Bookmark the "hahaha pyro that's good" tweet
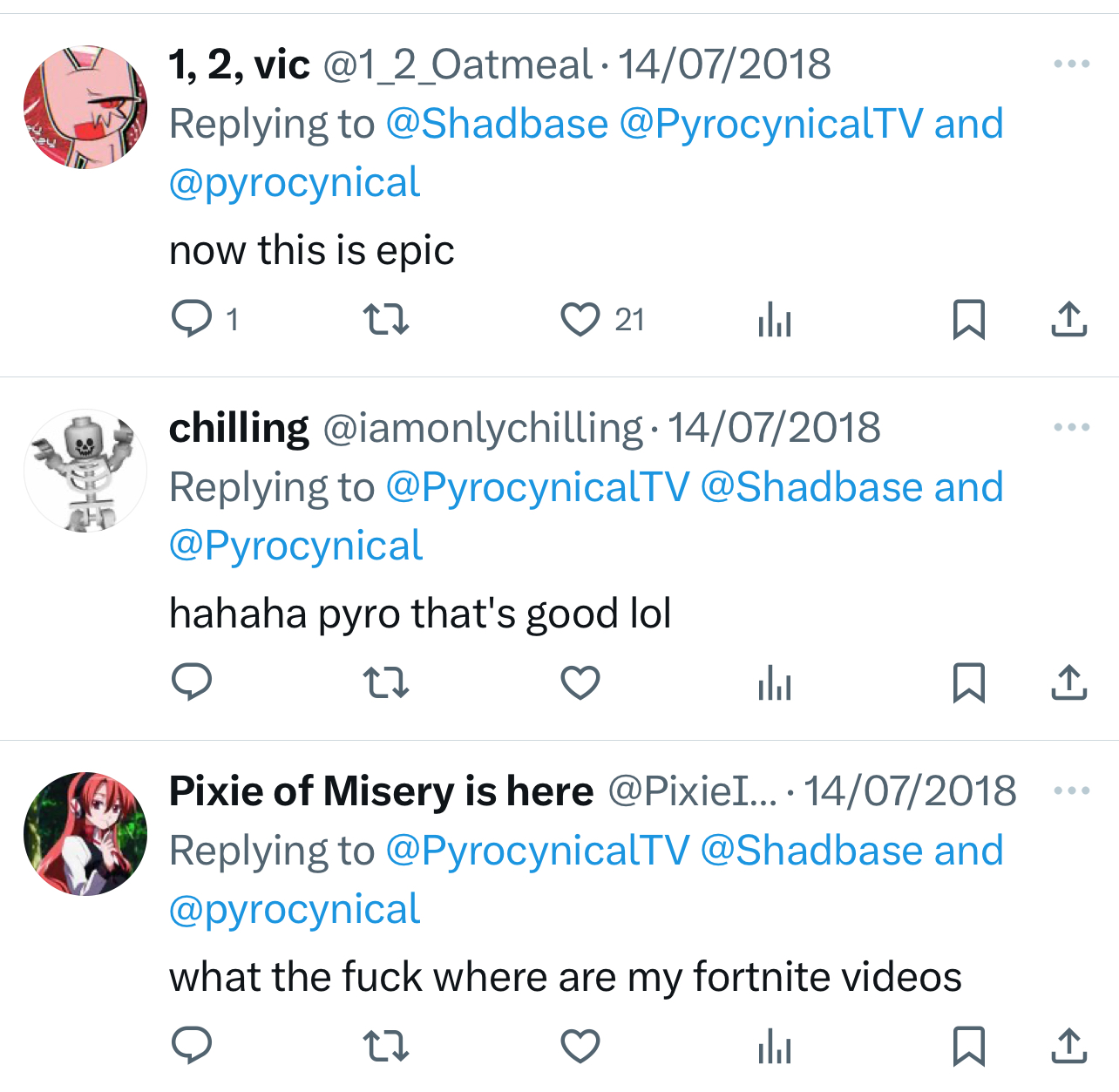1119x1092 pixels. coord(968,682)
